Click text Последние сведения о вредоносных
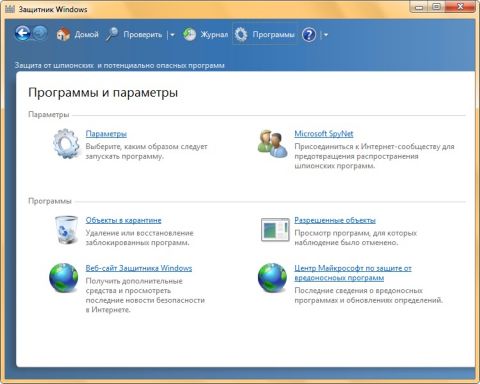 coord(358,290)
